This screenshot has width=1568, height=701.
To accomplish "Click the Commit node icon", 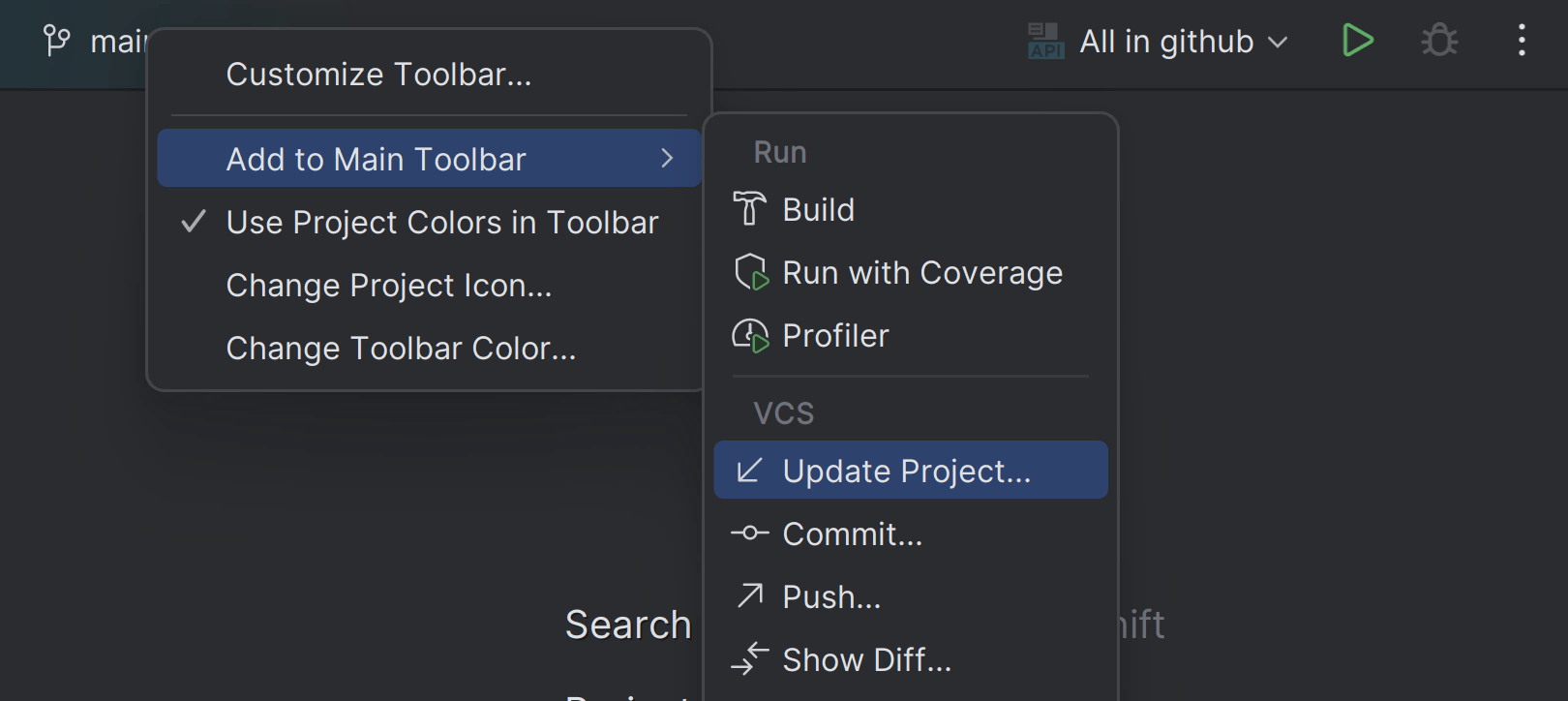I will (750, 533).
